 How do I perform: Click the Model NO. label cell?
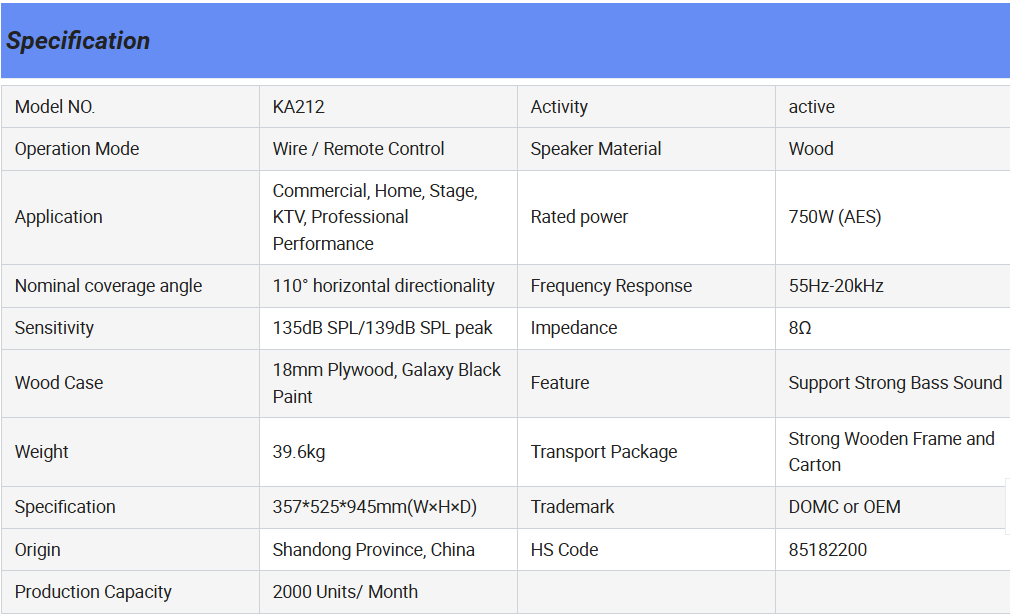(x=55, y=107)
